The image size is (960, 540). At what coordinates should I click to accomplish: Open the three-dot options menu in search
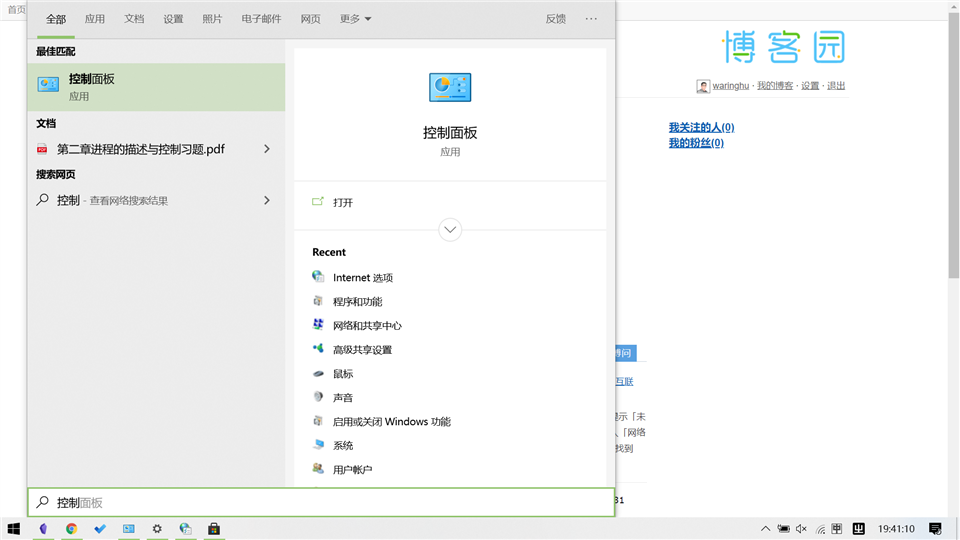tap(591, 19)
